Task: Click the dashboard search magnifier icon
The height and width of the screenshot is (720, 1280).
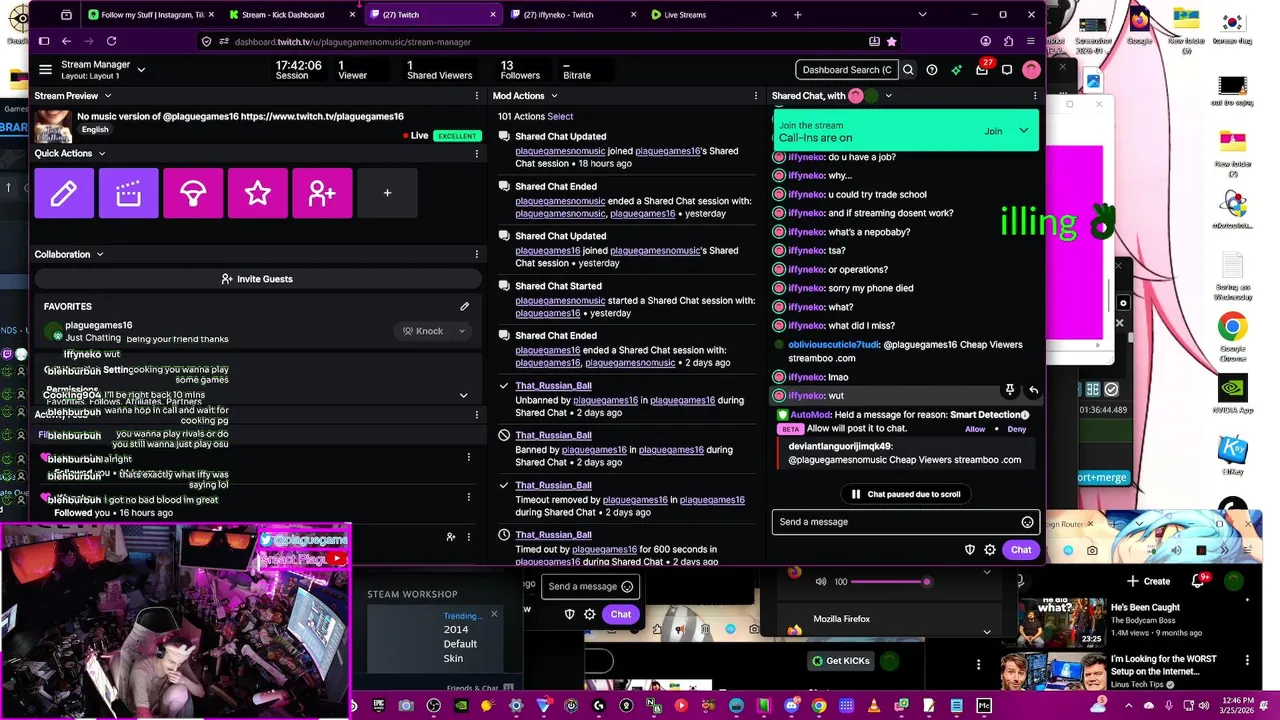Action: [908, 70]
